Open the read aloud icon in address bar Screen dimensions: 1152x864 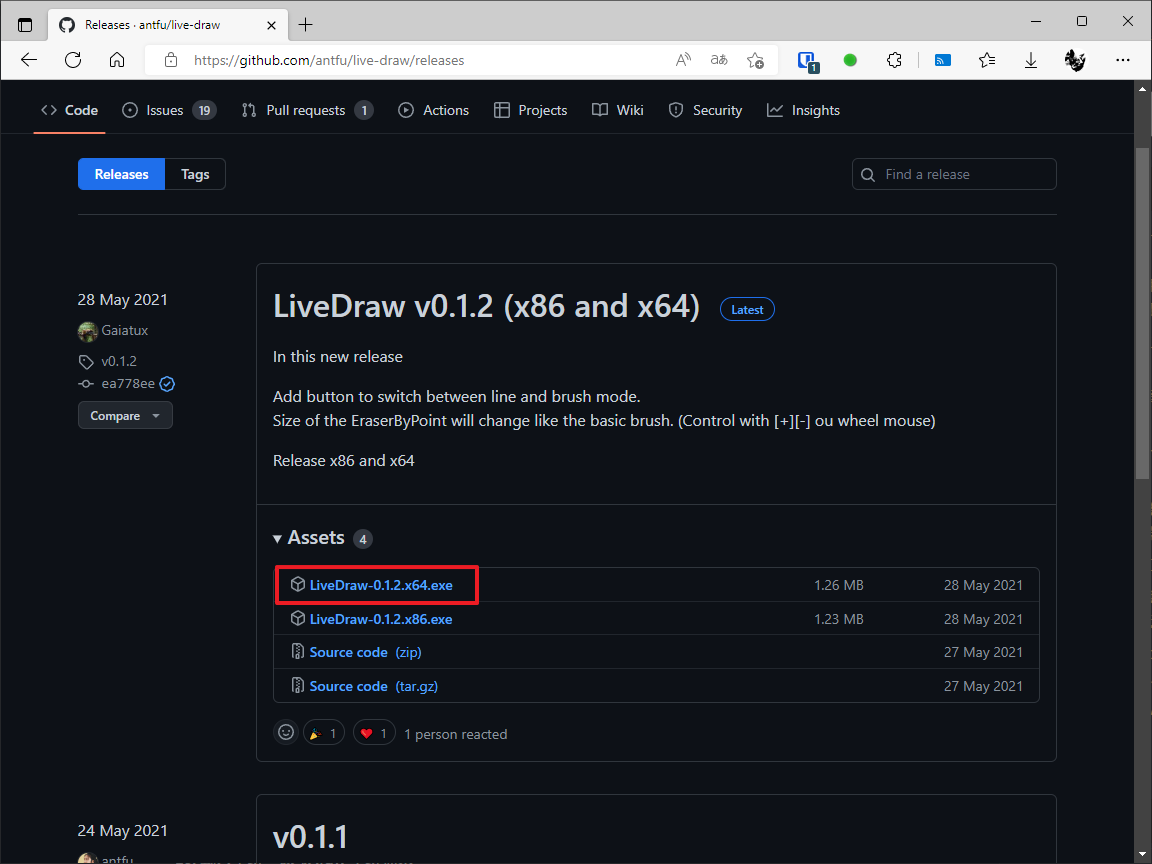coord(683,60)
